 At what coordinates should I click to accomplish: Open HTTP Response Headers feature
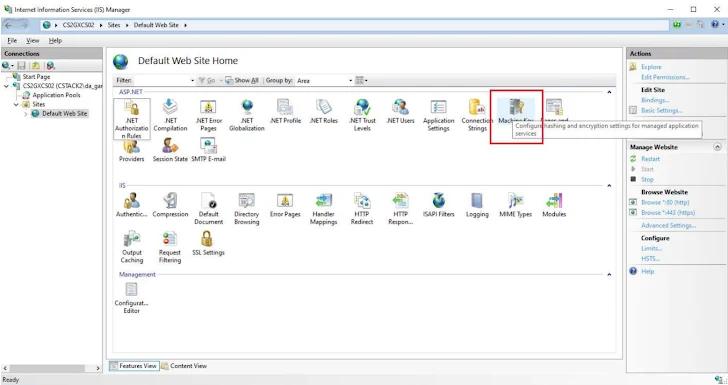pos(400,209)
